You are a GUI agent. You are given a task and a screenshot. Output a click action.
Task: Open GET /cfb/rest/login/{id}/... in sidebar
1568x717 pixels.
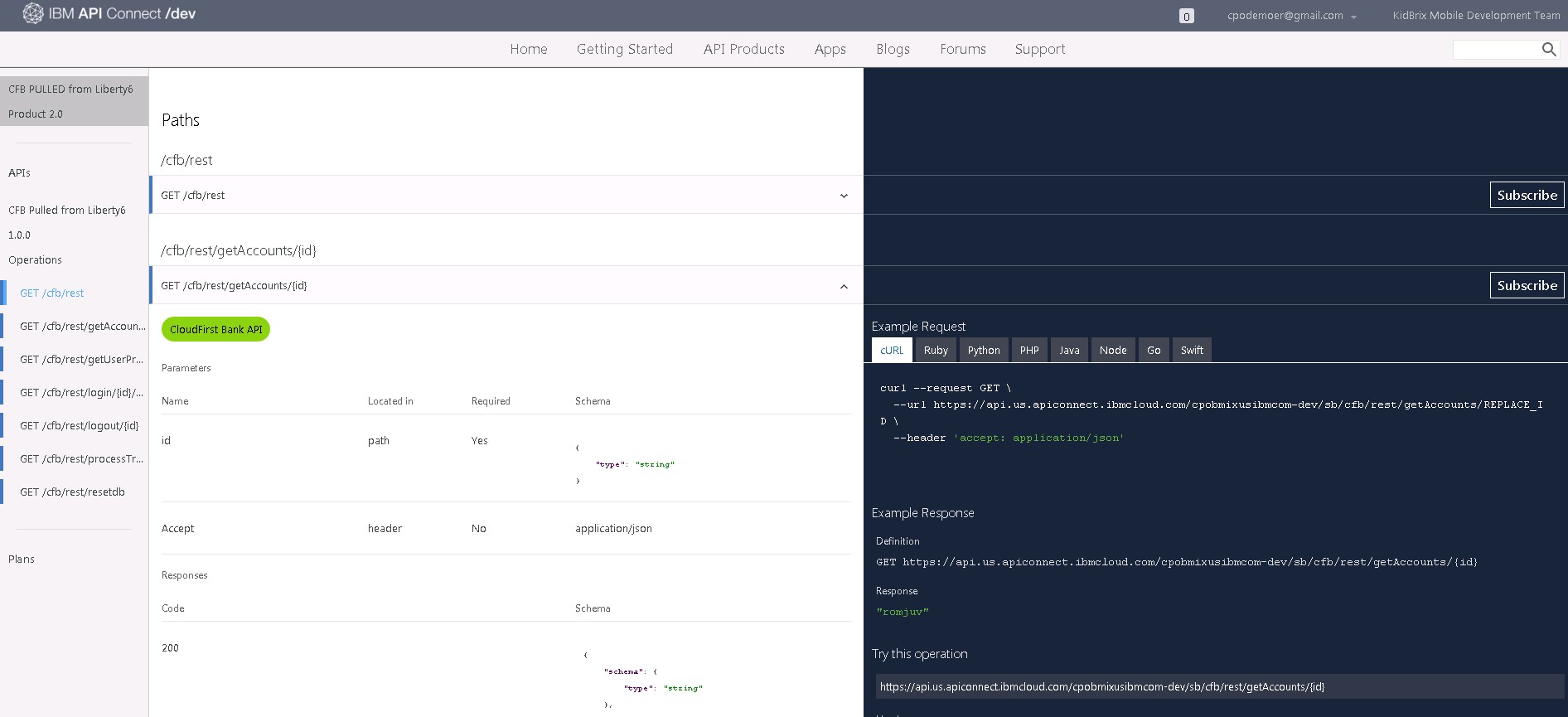pos(81,393)
